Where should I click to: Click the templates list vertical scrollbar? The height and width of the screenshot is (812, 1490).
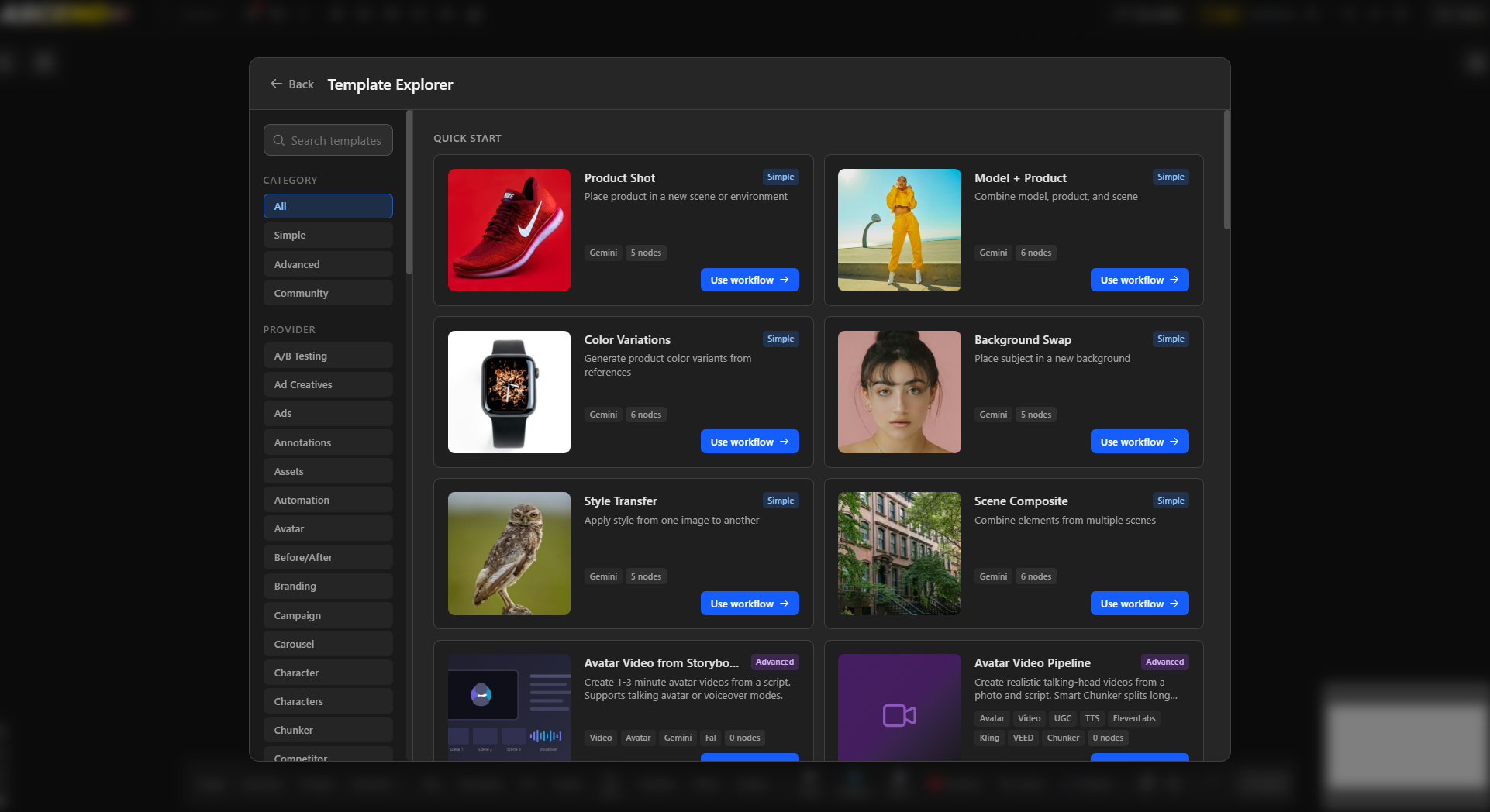coord(1226,170)
